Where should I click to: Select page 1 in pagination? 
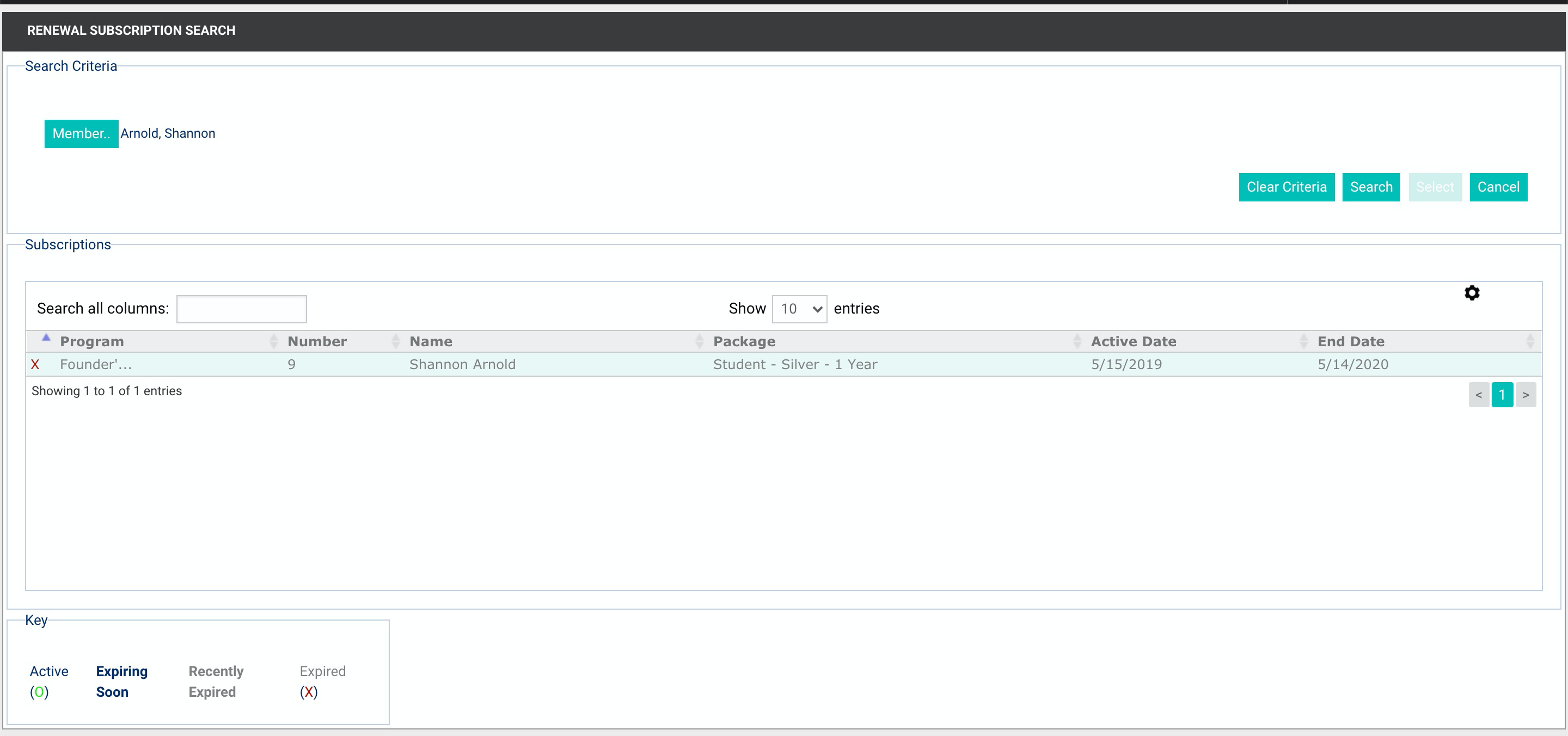[x=1502, y=395]
